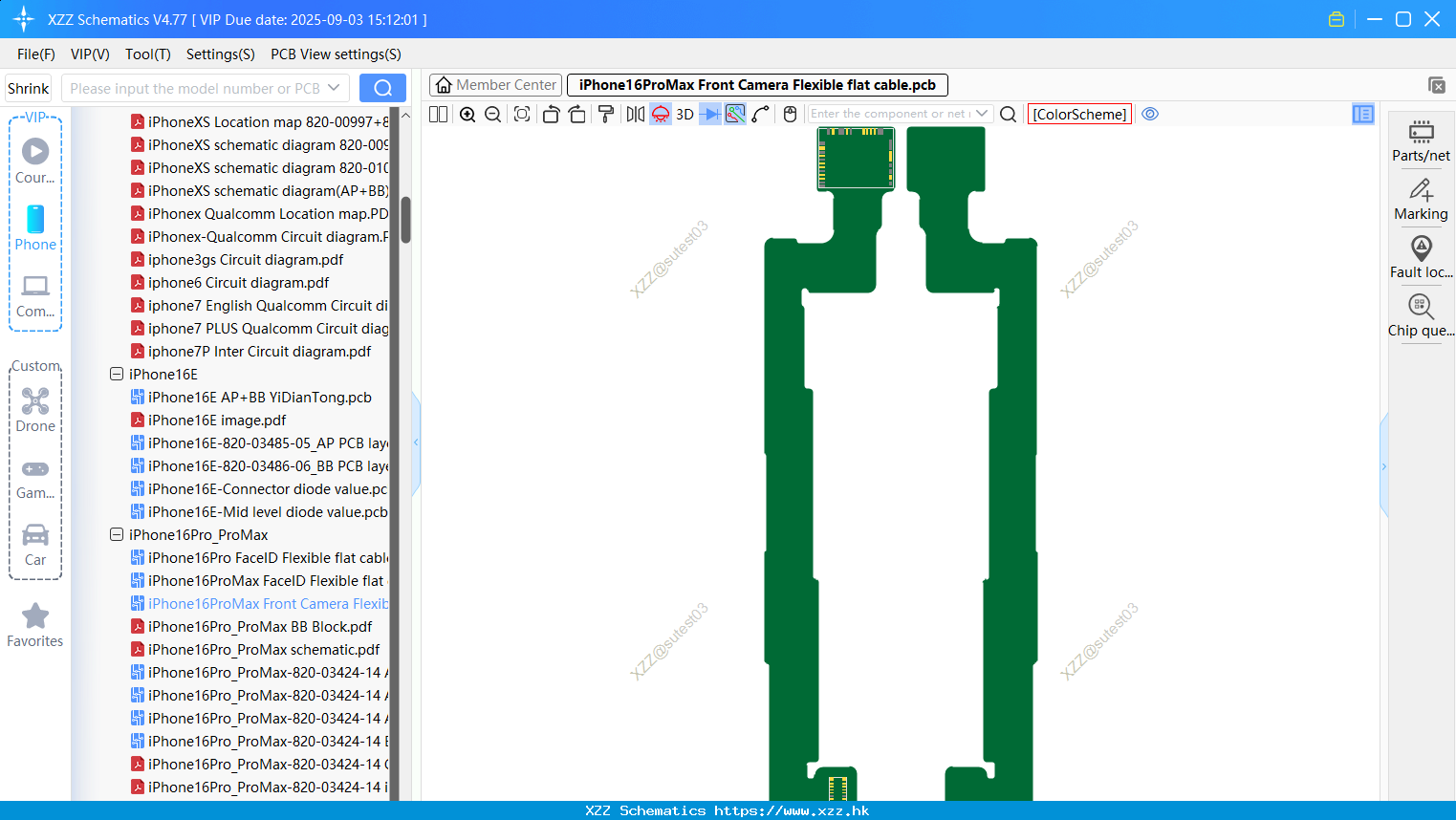This screenshot has height=820, width=1456.
Task: Click the restore panel icon at top right
Action: coord(1436,85)
